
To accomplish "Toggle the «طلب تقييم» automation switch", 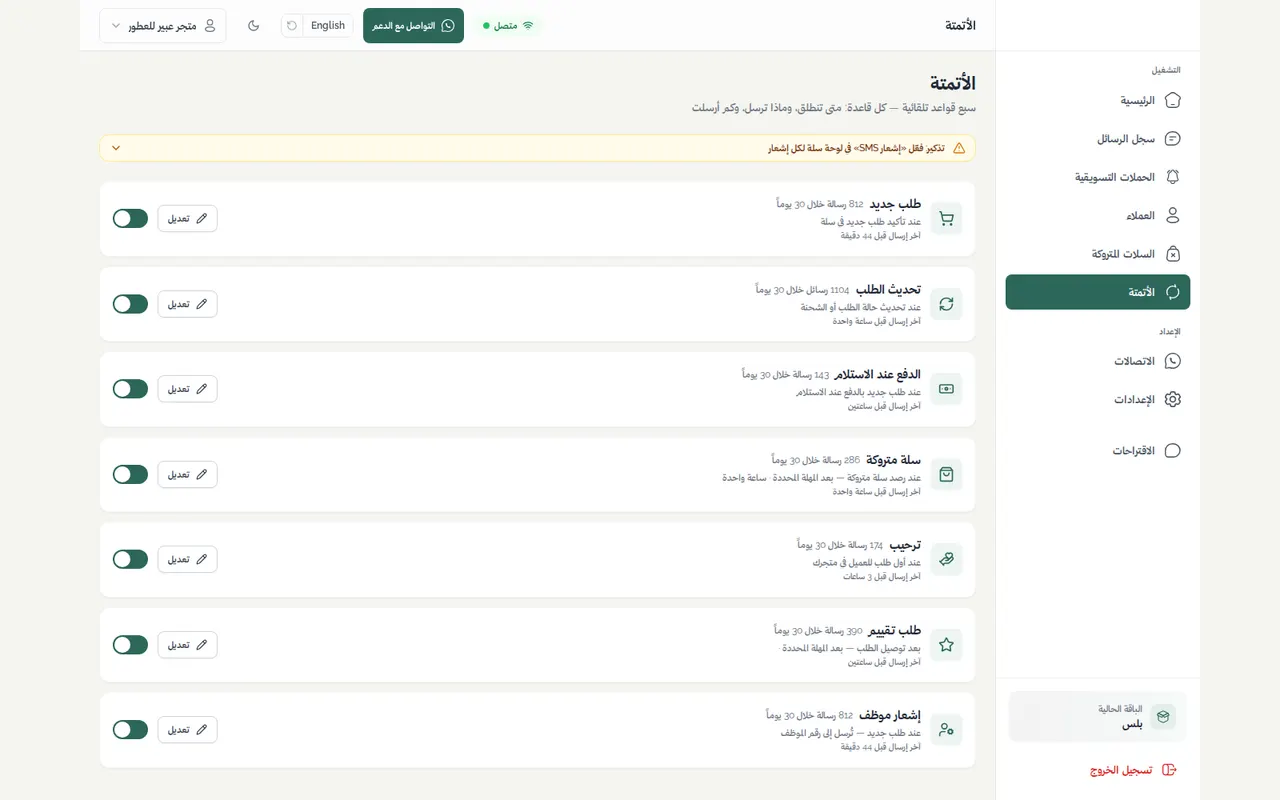I will [130, 645].
